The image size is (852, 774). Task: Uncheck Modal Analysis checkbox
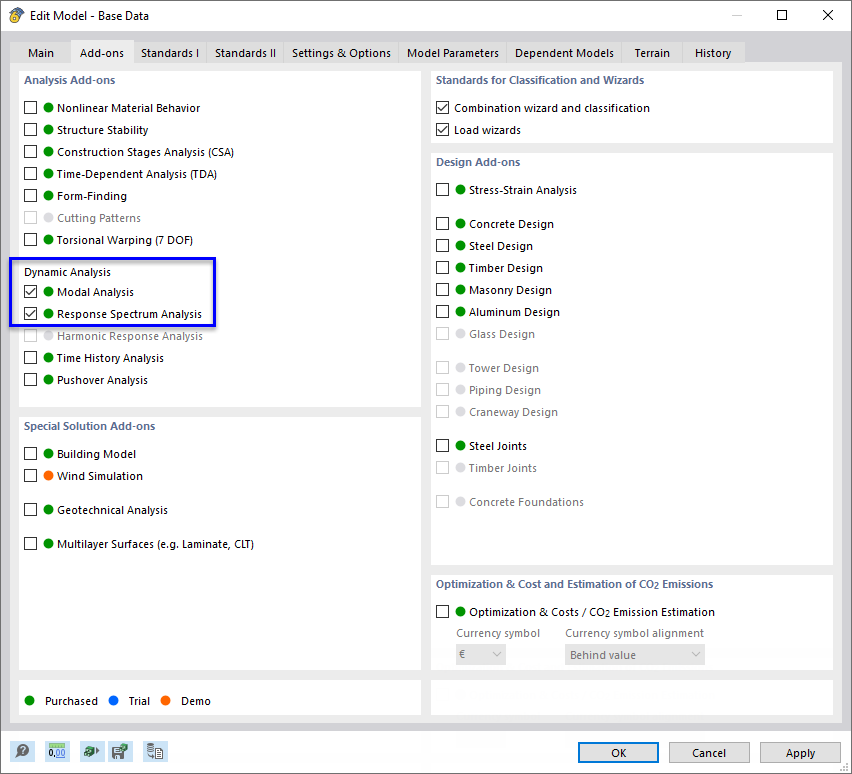coord(30,292)
